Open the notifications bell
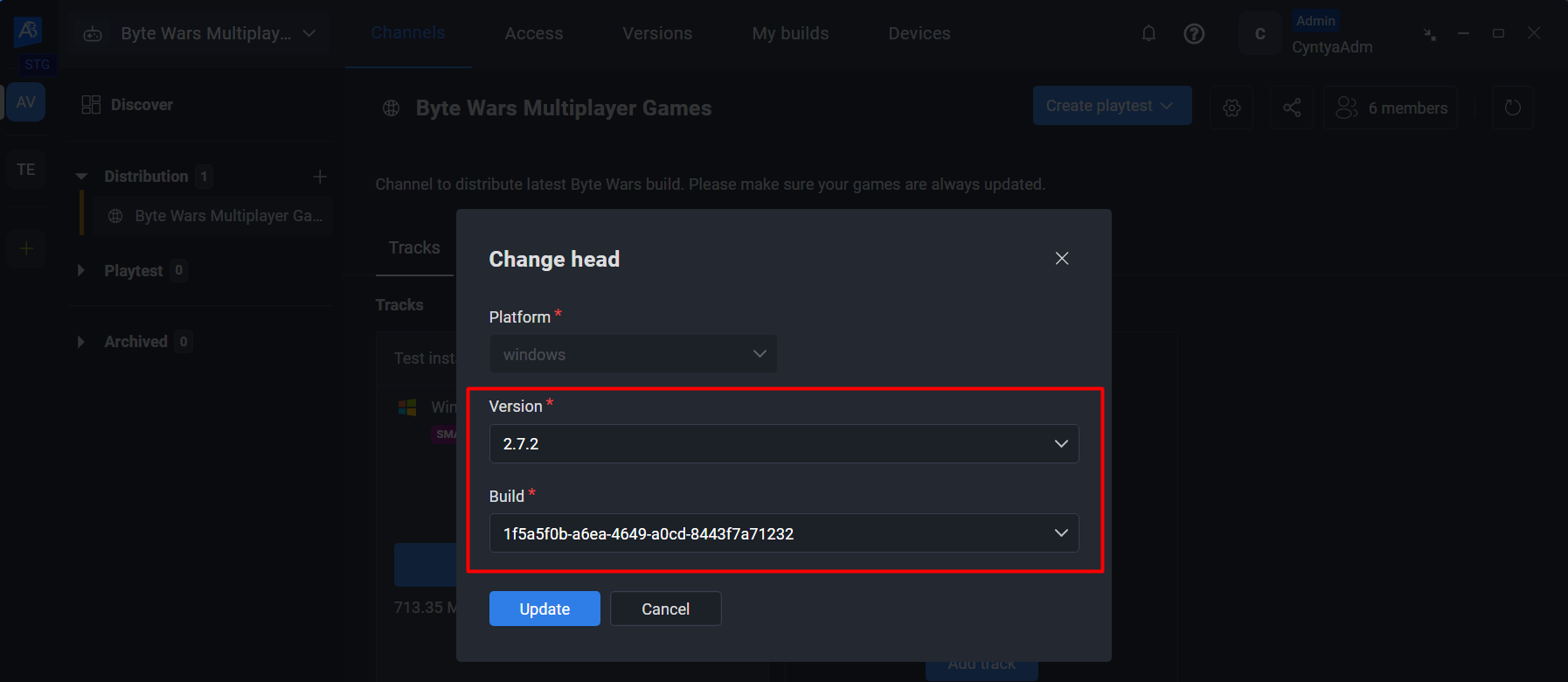Screen dimensions: 1568x682 coord(1148,33)
